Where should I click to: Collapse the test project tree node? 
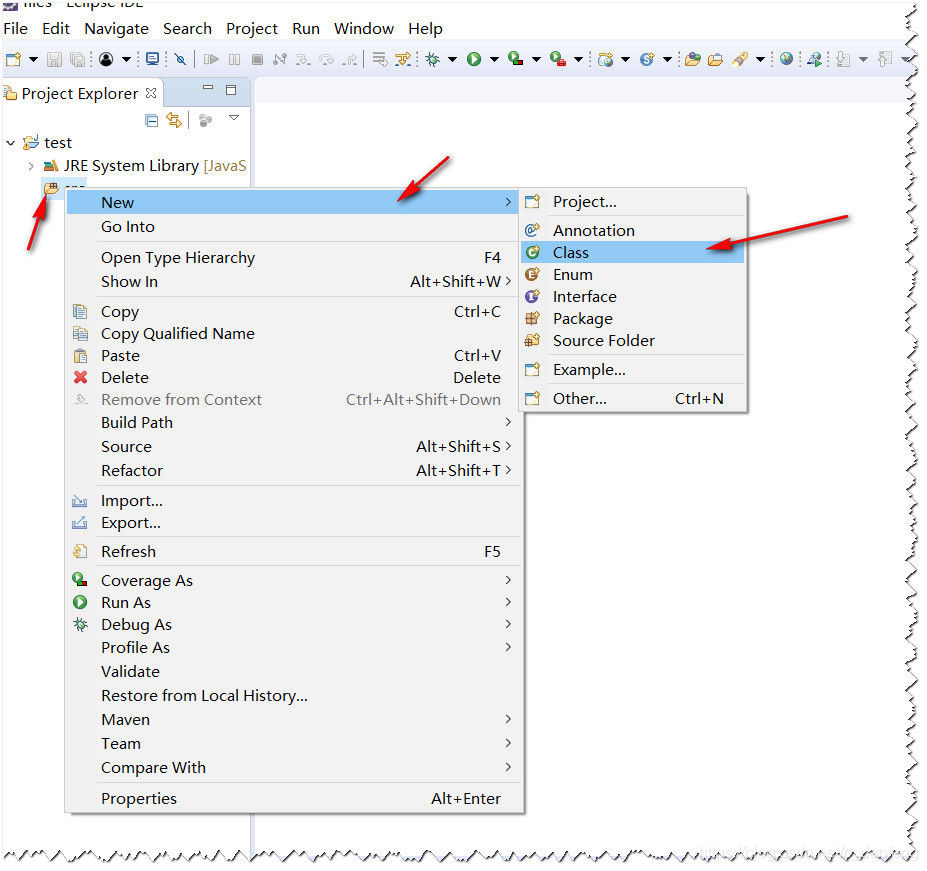pyautogui.click(x=11, y=143)
